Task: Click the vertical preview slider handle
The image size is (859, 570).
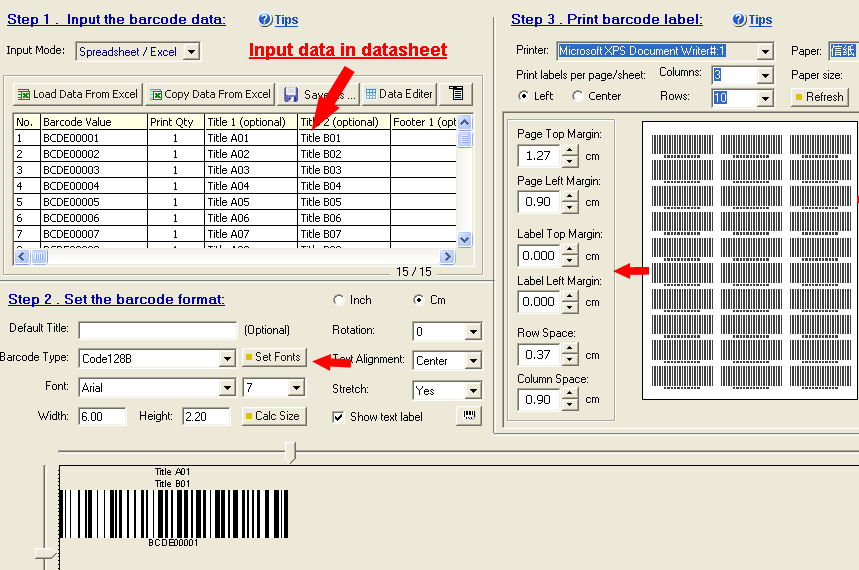Action: tap(45, 554)
